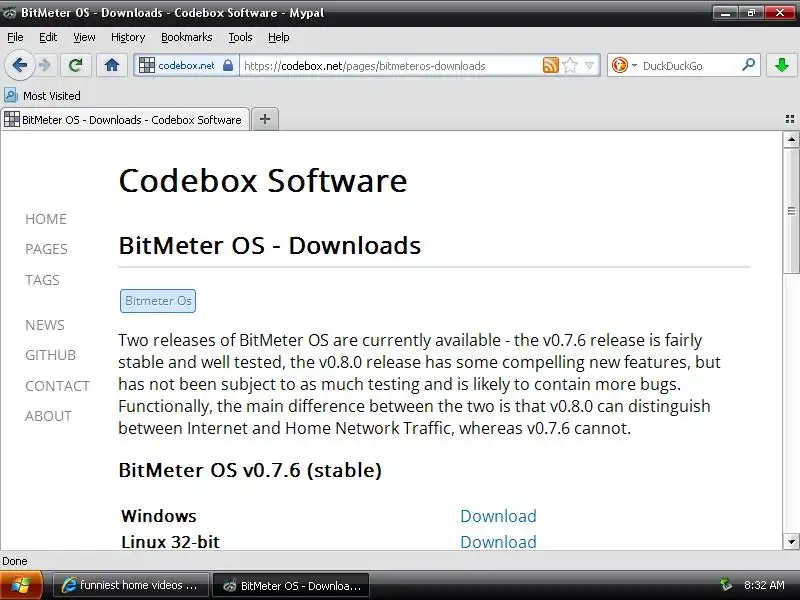
Task: Open the Downloads green arrow button
Action: click(x=782, y=65)
